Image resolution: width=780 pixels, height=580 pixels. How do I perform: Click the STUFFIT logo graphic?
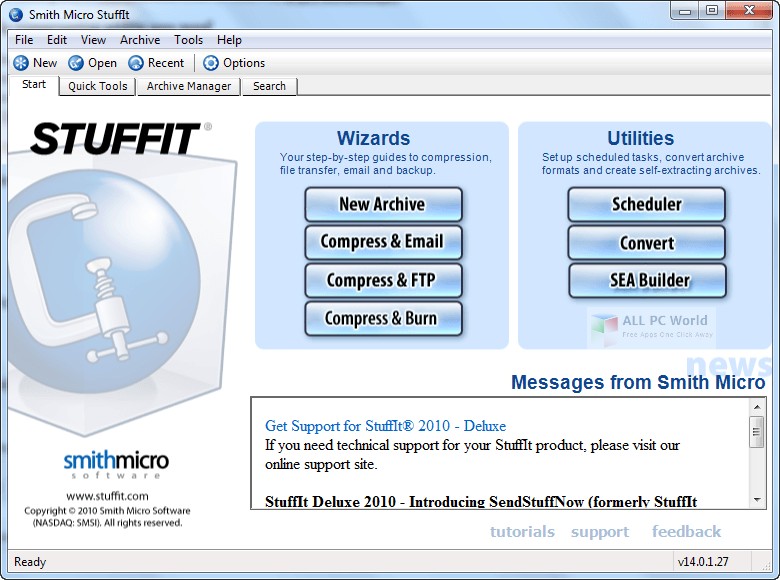pyautogui.click(x=116, y=138)
